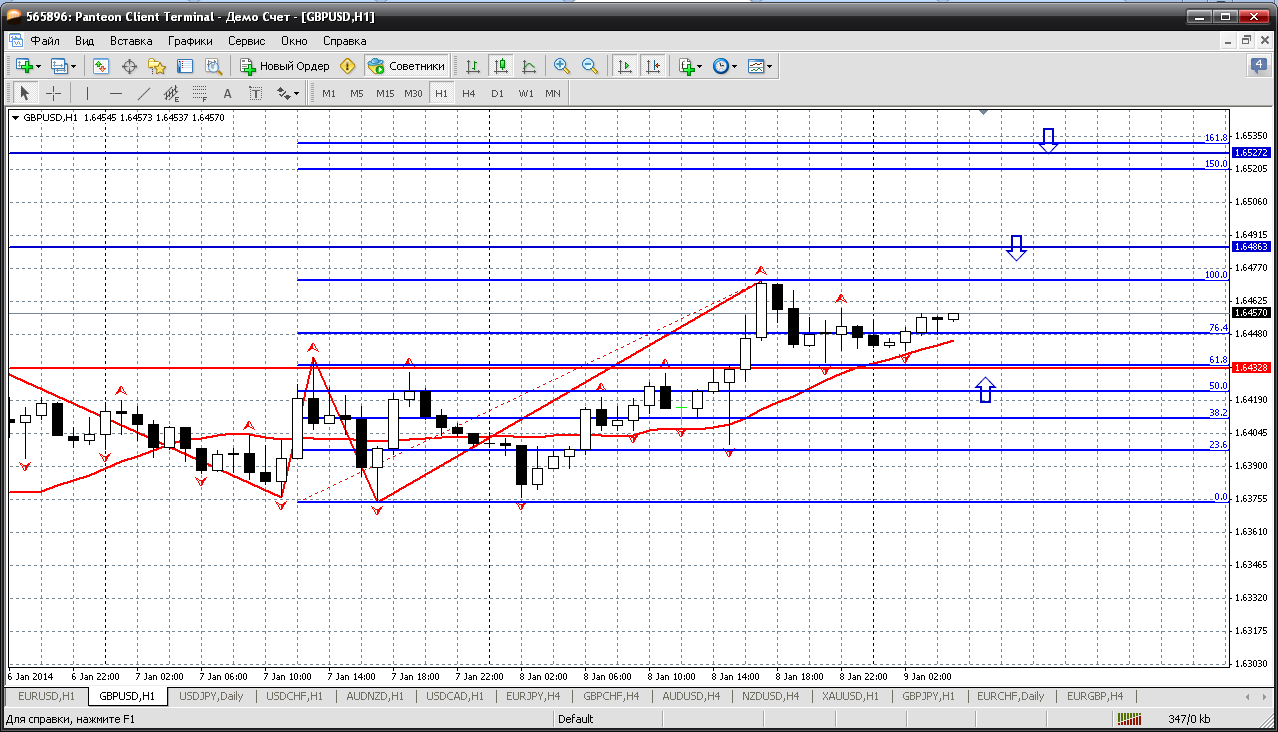Click the Zoom In magnifier icon
This screenshot has height=732, width=1278.
(x=562, y=66)
